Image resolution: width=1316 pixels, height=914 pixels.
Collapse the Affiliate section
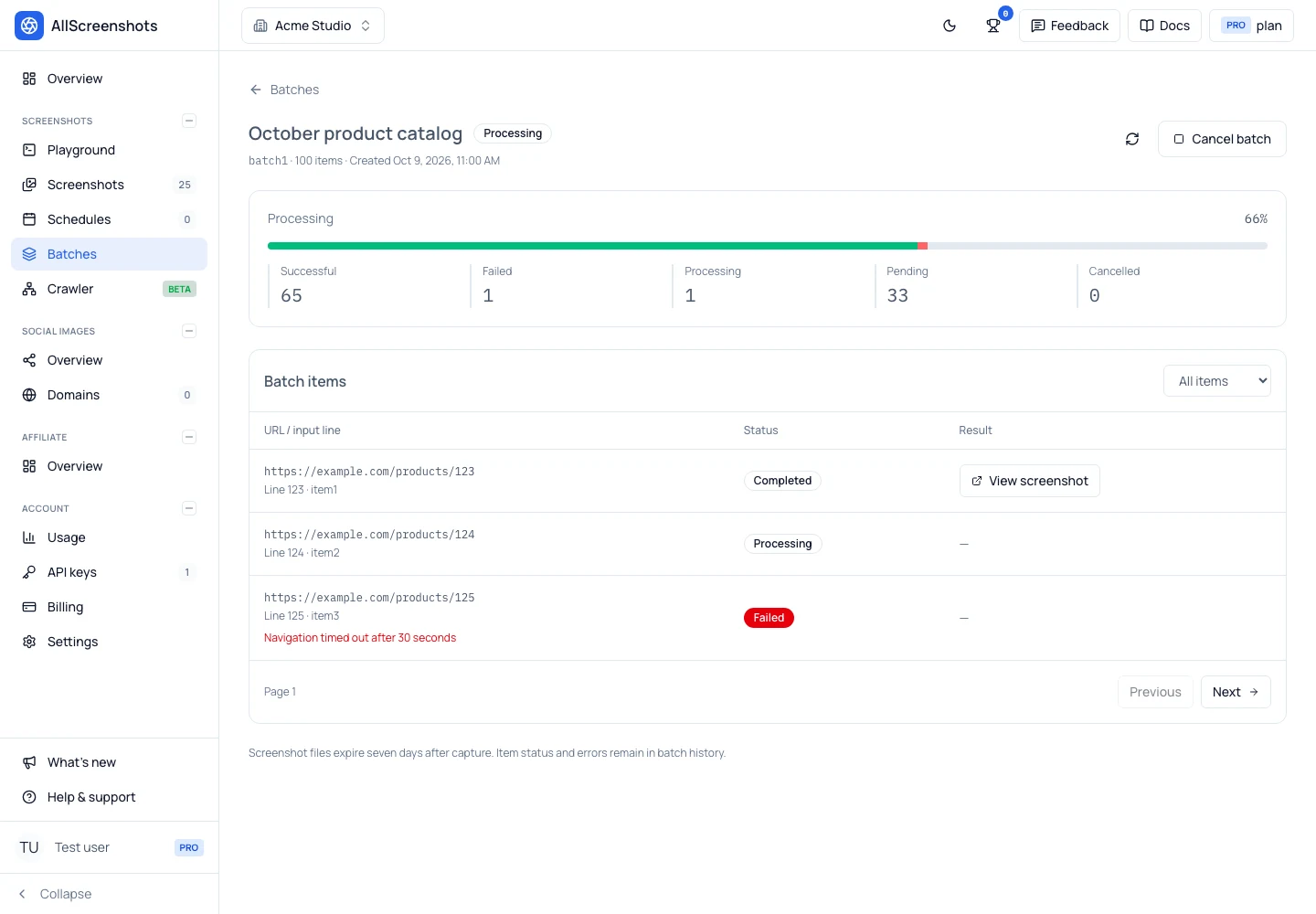(189, 437)
